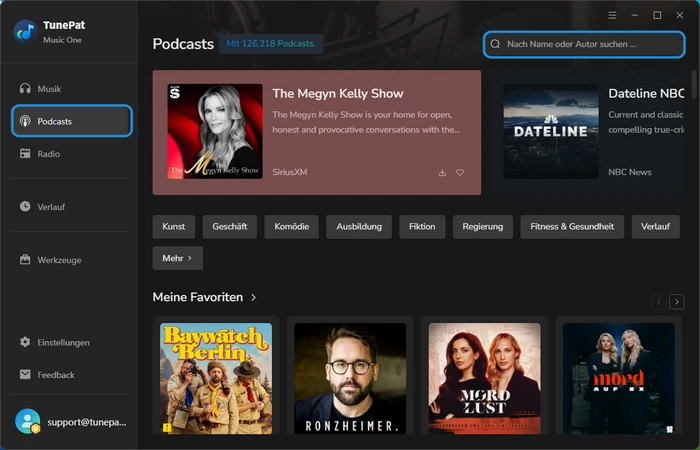
Task: Click the toolbox icon beside Werkzeuge
Action: [x=25, y=259]
